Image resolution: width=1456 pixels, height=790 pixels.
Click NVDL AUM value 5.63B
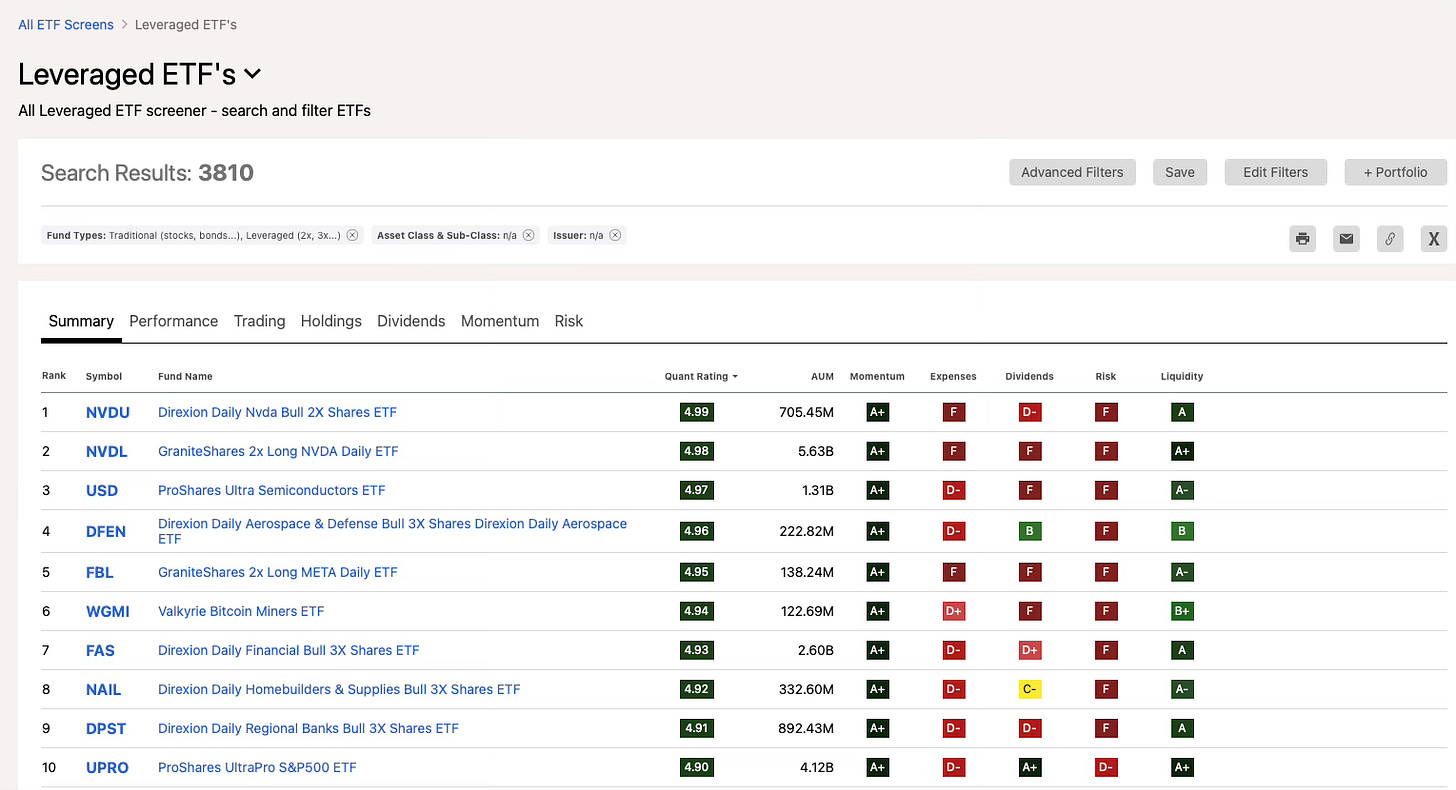coord(815,451)
